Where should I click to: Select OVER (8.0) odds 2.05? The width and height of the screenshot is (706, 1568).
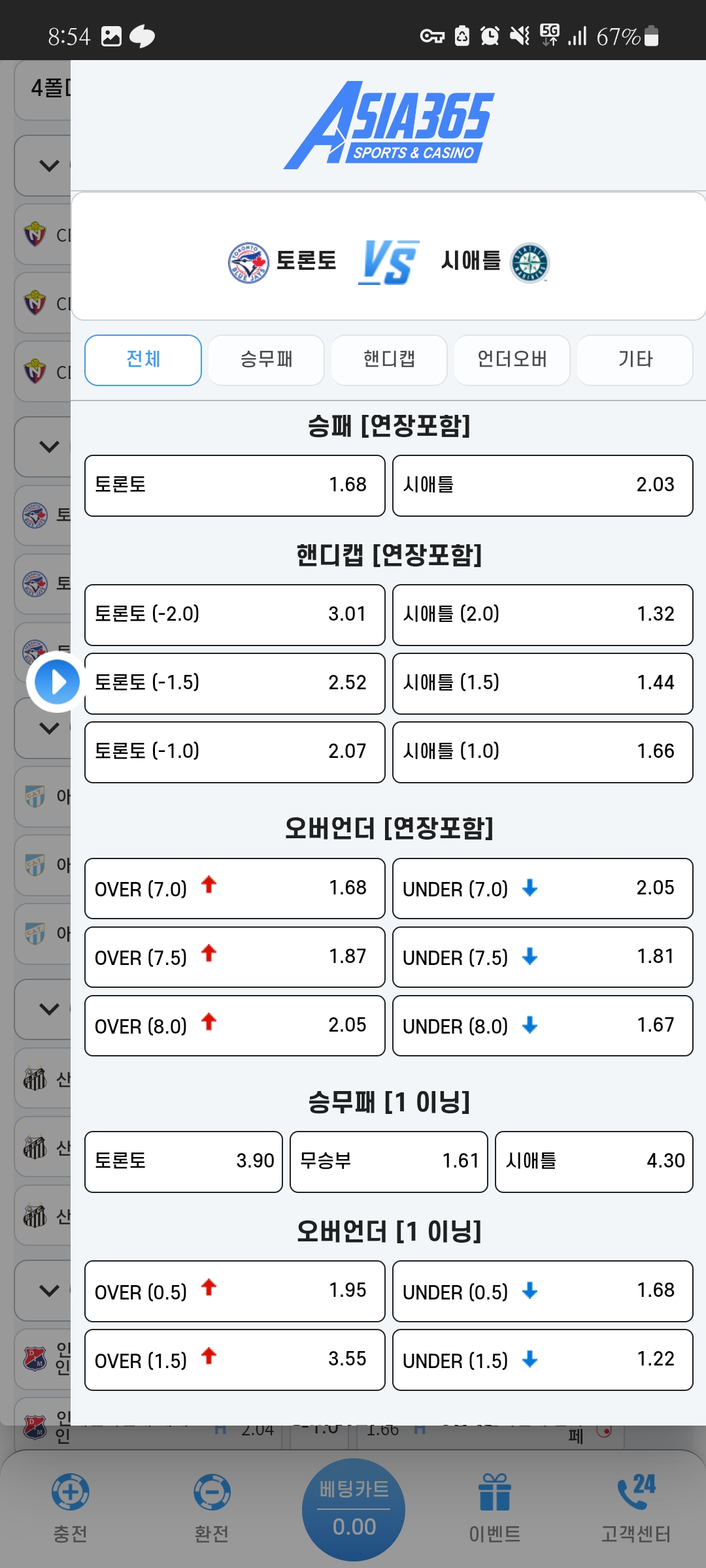pyautogui.click(x=235, y=1026)
